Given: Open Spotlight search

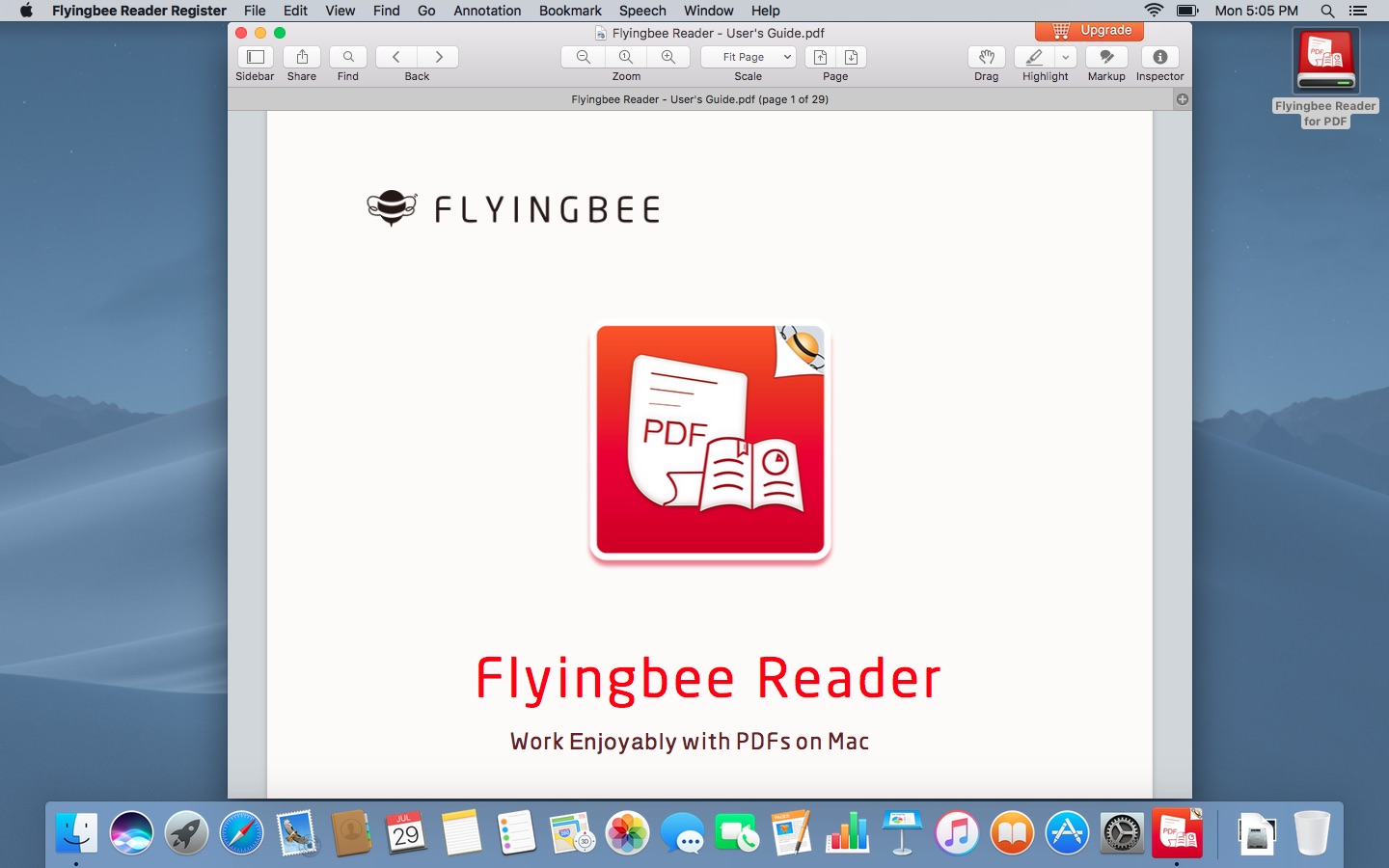Looking at the screenshot, I should point(1327,11).
